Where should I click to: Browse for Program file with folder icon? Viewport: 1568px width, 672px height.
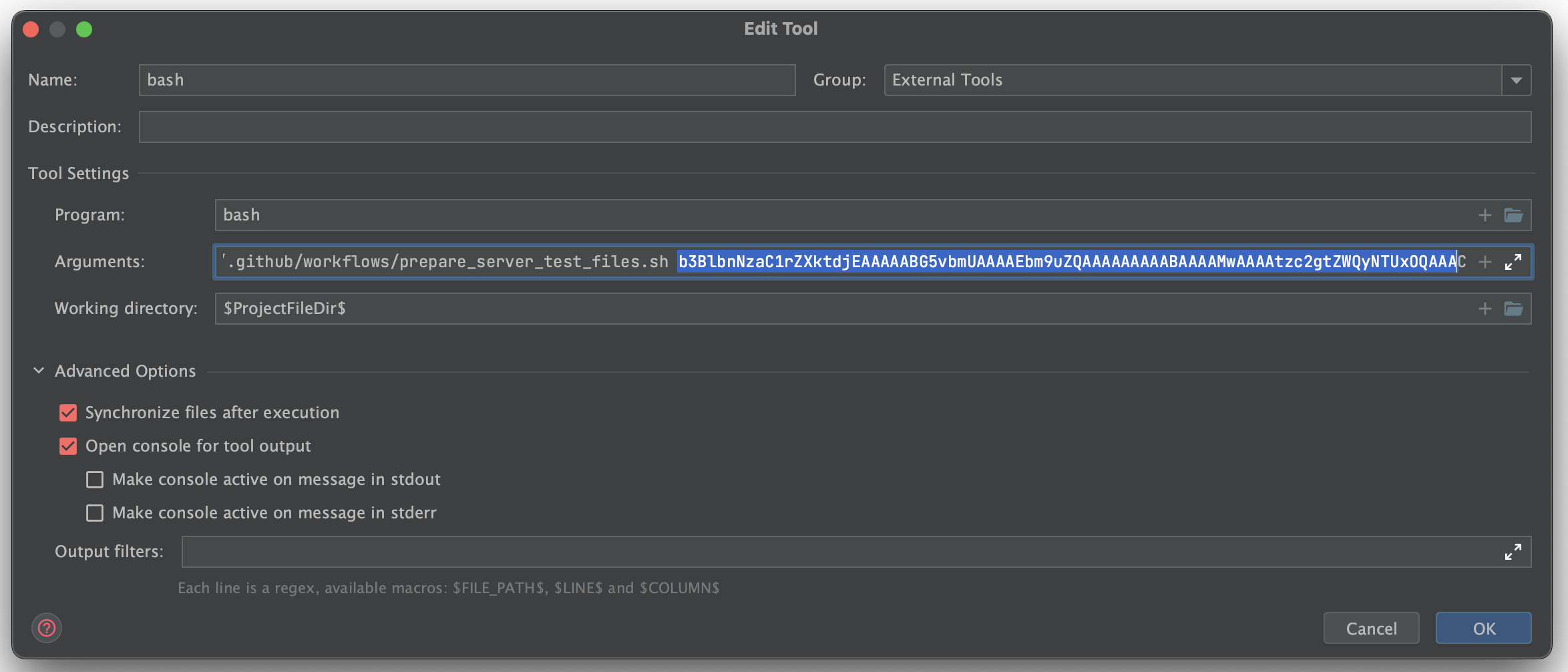[1513, 215]
